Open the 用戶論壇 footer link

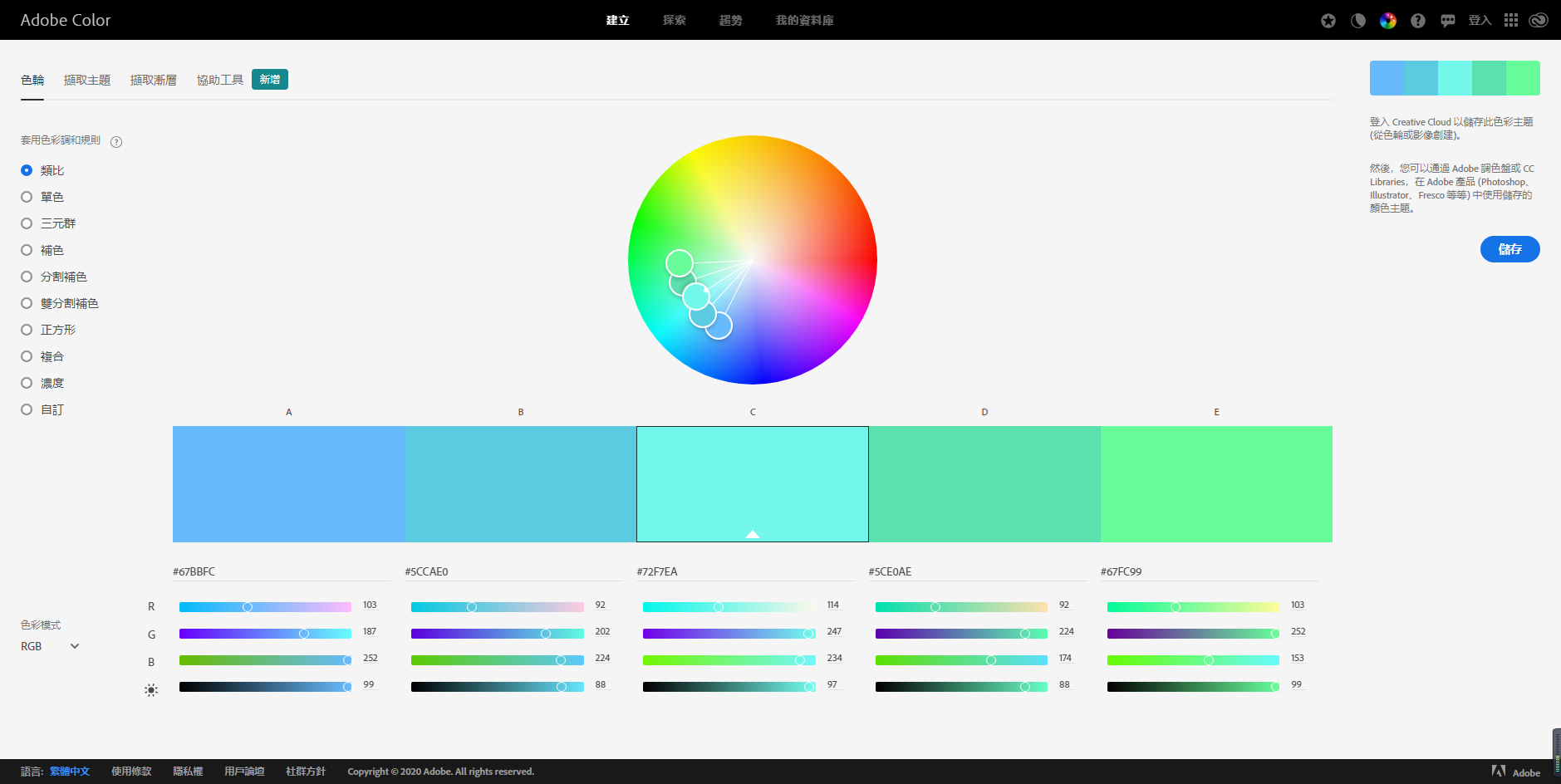245,772
